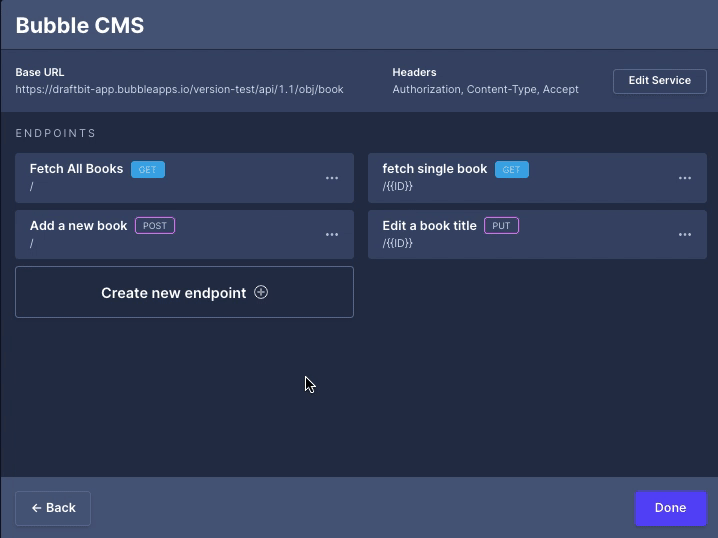Open the Fetch All Books options menu
This screenshot has width=718, height=538.
click(x=332, y=178)
